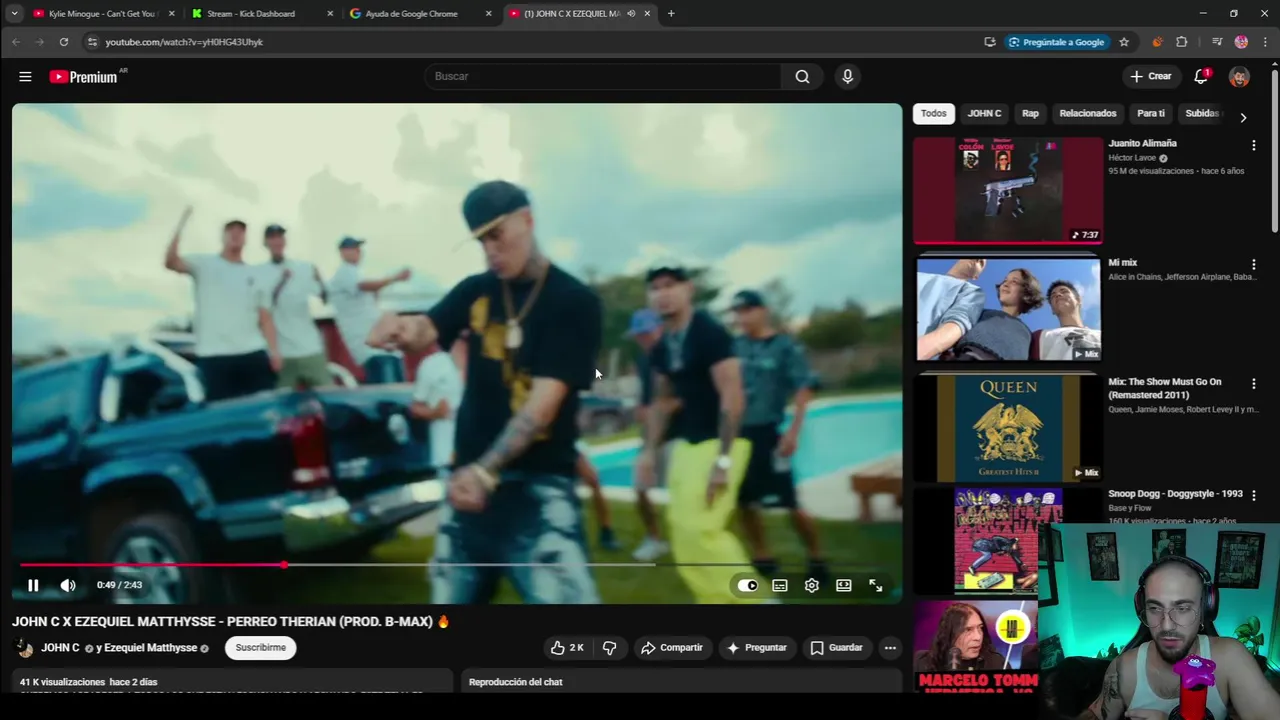The height and width of the screenshot is (720, 1280).
Task: Go back in browser history
Action: 16,42
